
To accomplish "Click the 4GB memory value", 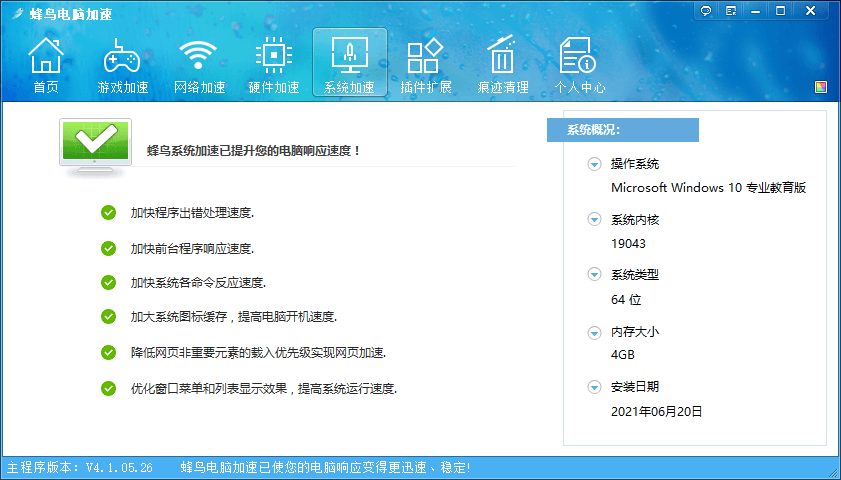I will [623, 355].
